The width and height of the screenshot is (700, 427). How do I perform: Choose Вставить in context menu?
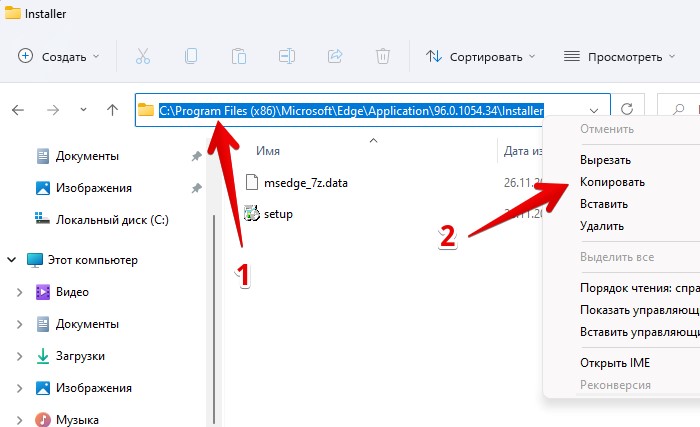pos(604,204)
